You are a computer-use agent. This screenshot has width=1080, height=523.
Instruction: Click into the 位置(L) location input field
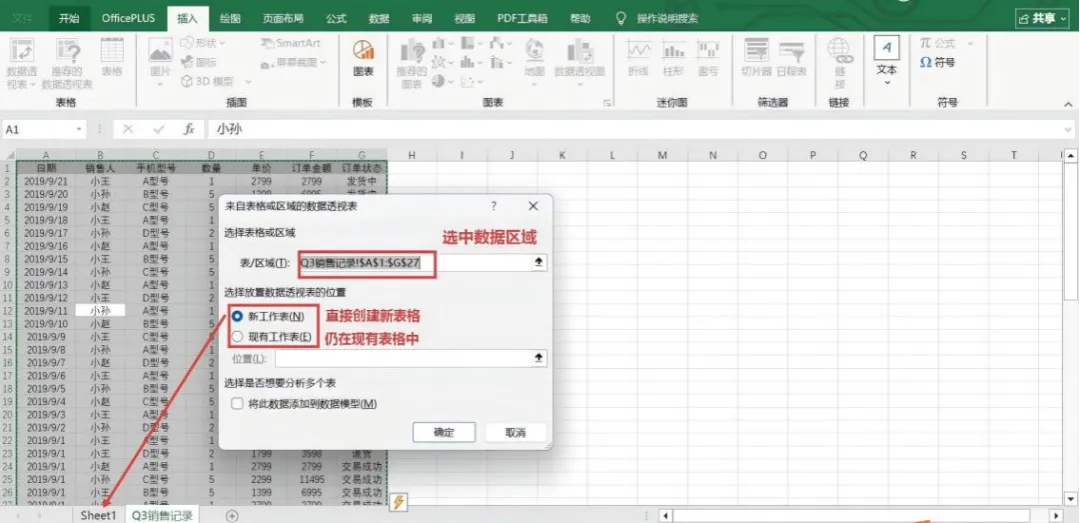[x=403, y=358]
